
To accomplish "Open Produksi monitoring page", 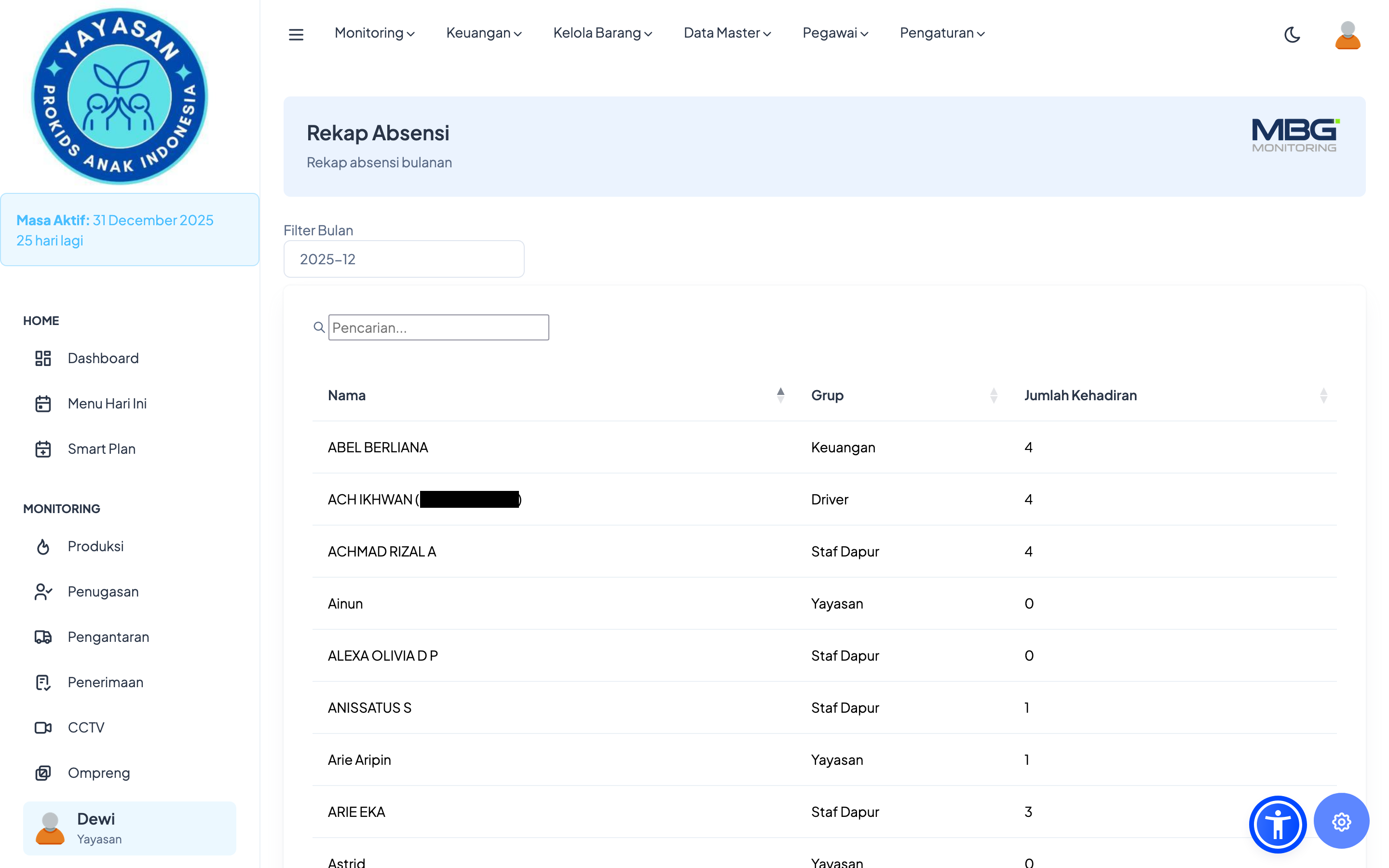I will pyautogui.click(x=95, y=546).
